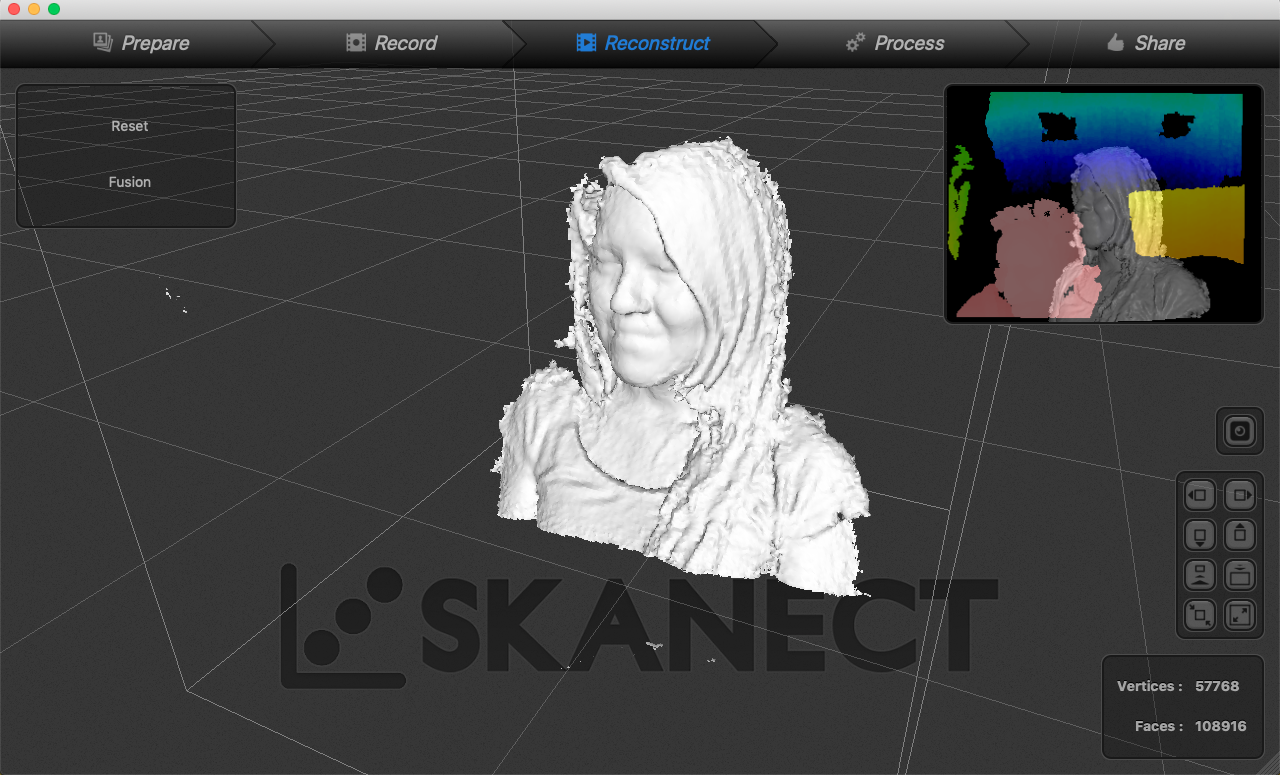The width and height of the screenshot is (1280, 775).
Task: Click the camera view reset icon
Action: [x=1240, y=431]
